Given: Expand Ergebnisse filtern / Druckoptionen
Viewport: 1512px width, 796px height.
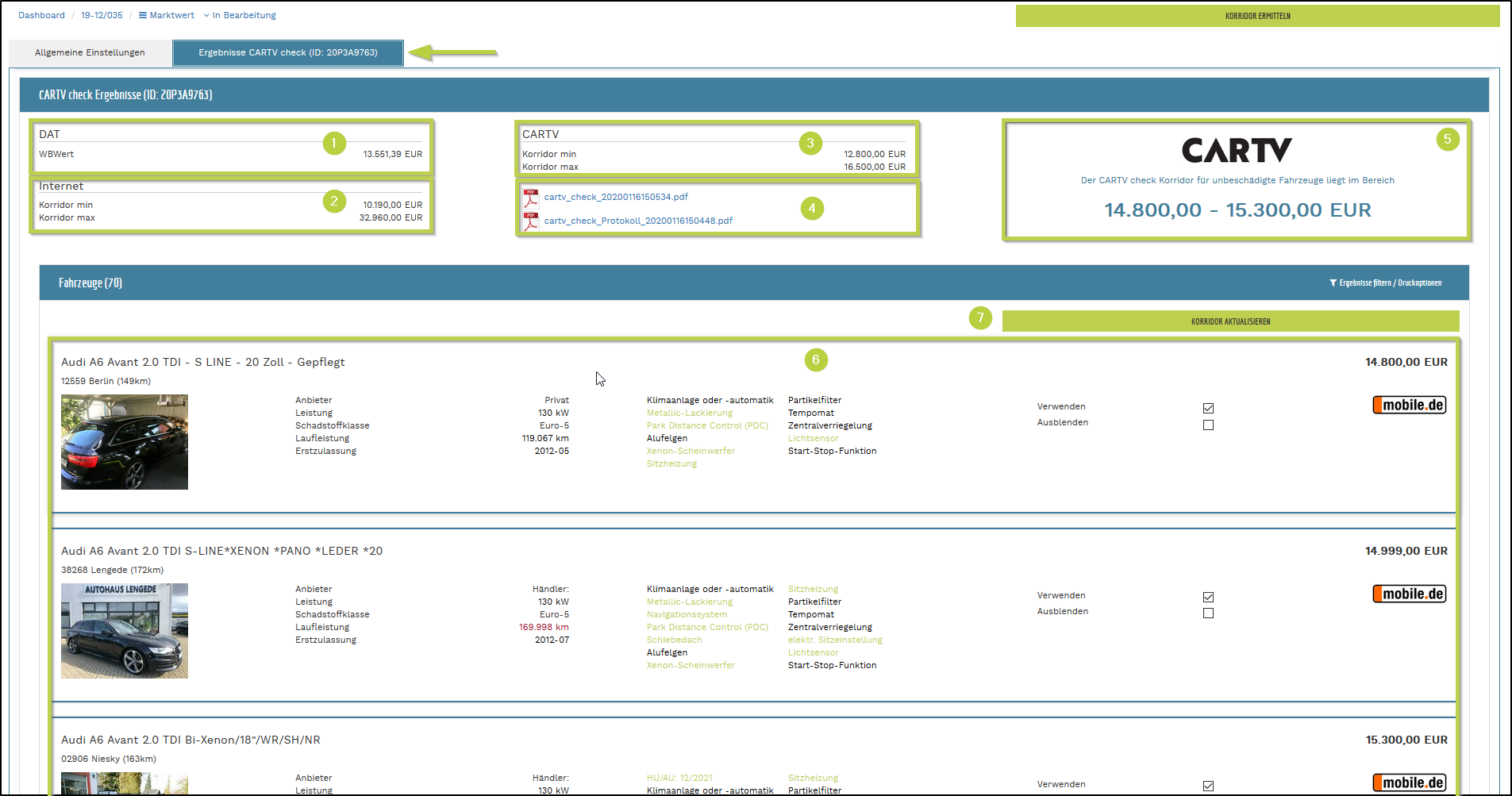Looking at the screenshot, I should pos(1390,283).
